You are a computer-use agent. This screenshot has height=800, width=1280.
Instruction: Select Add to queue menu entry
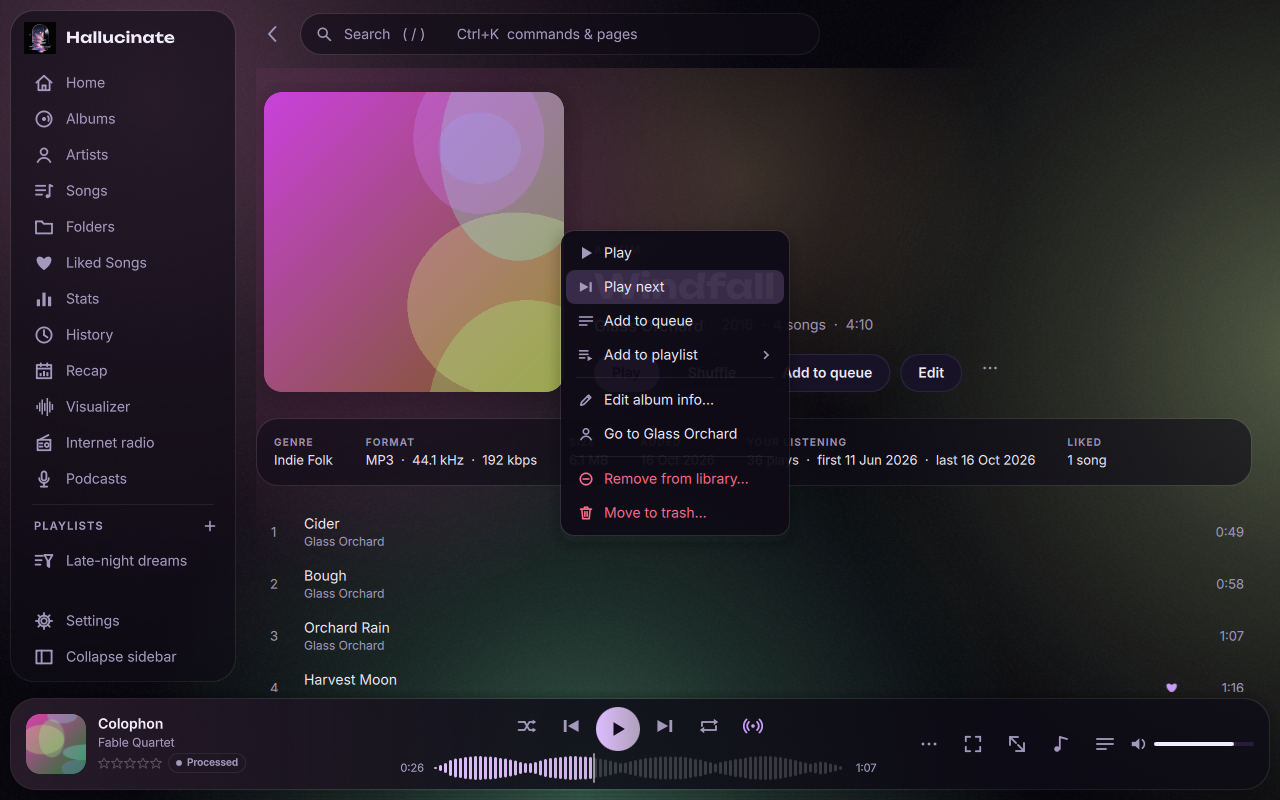pos(675,321)
